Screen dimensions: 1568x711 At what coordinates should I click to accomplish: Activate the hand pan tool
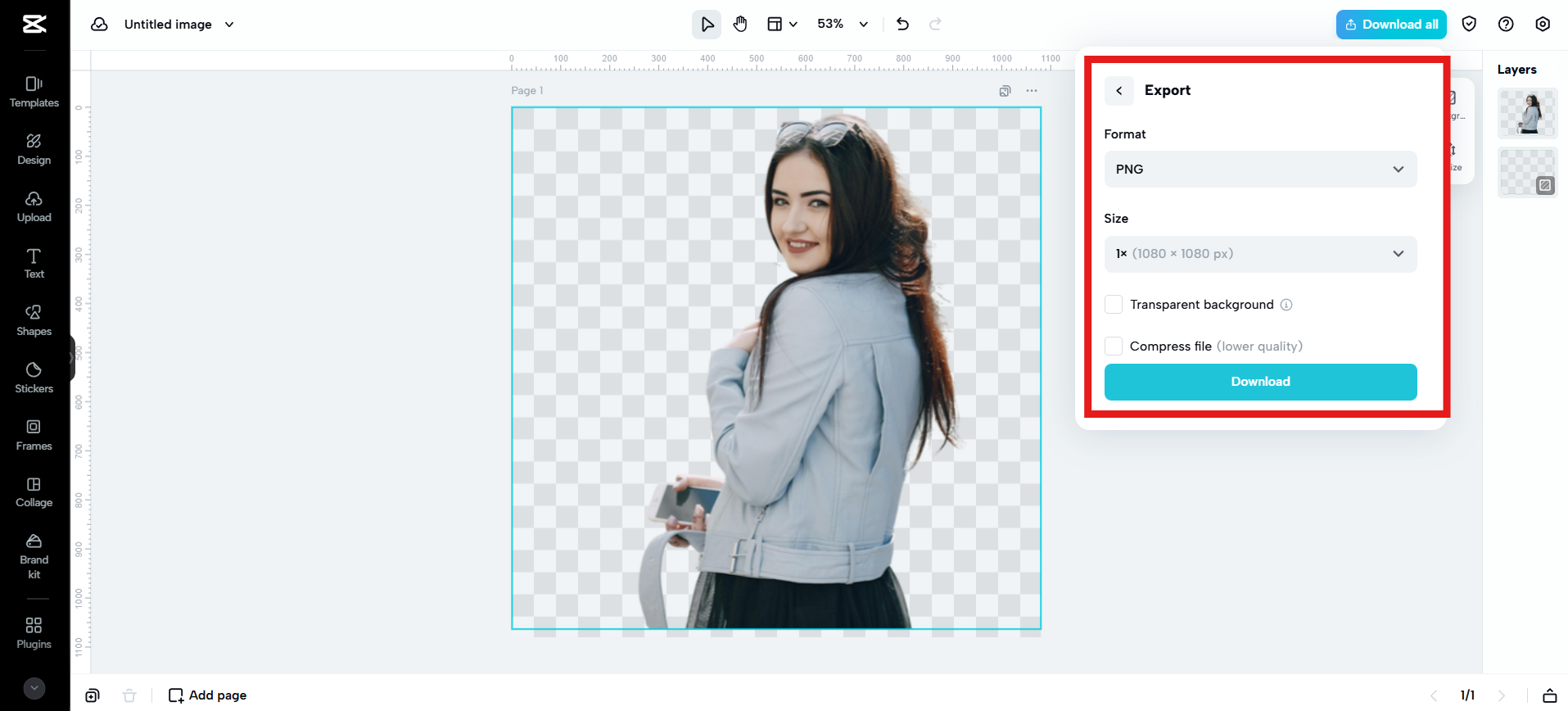tap(740, 25)
